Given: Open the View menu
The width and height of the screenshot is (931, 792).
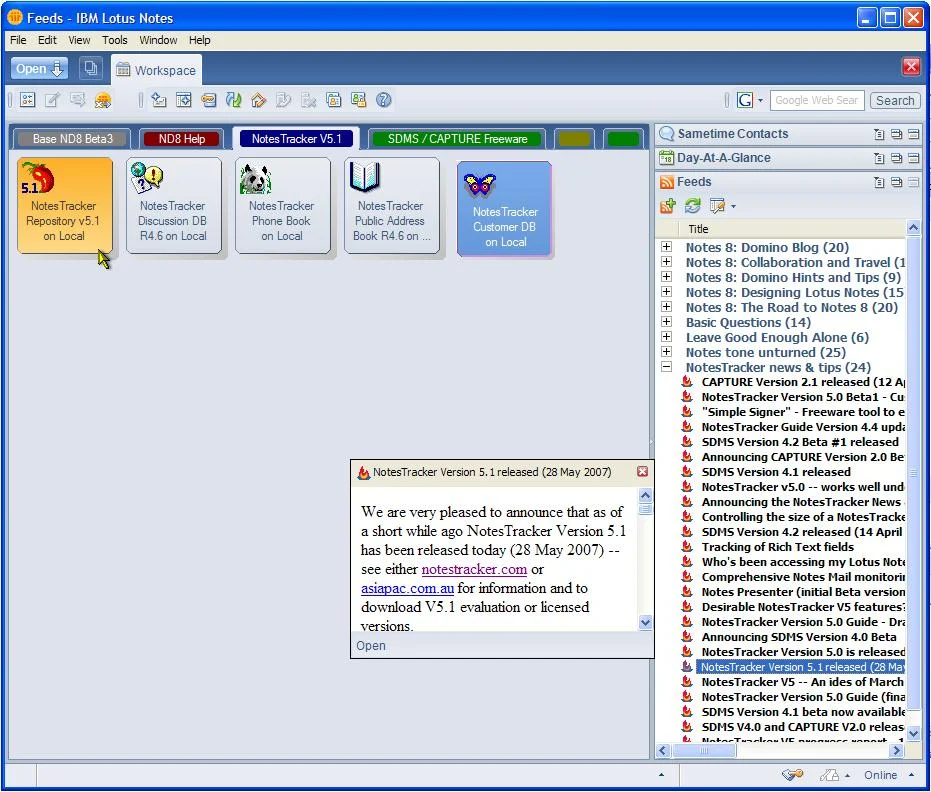Looking at the screenshot, I should [79, 40].
